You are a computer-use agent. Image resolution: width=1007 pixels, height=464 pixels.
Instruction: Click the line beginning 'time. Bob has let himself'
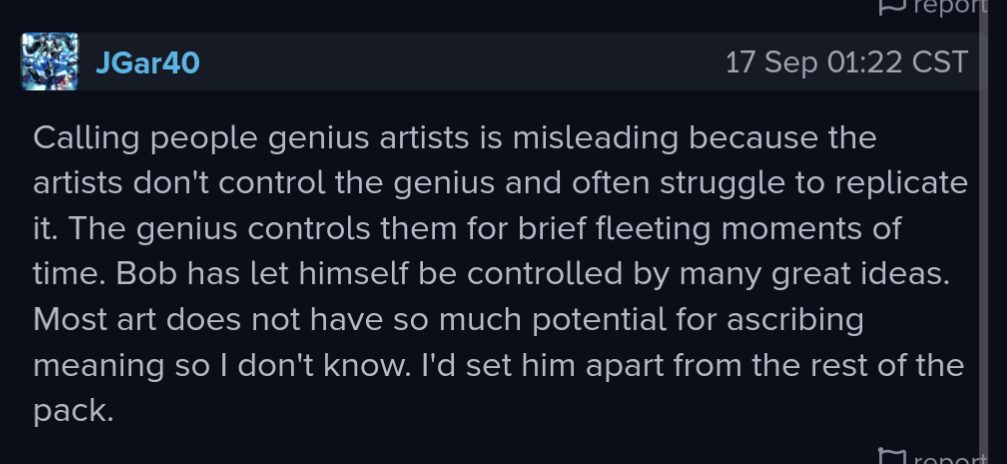(491, 274)
